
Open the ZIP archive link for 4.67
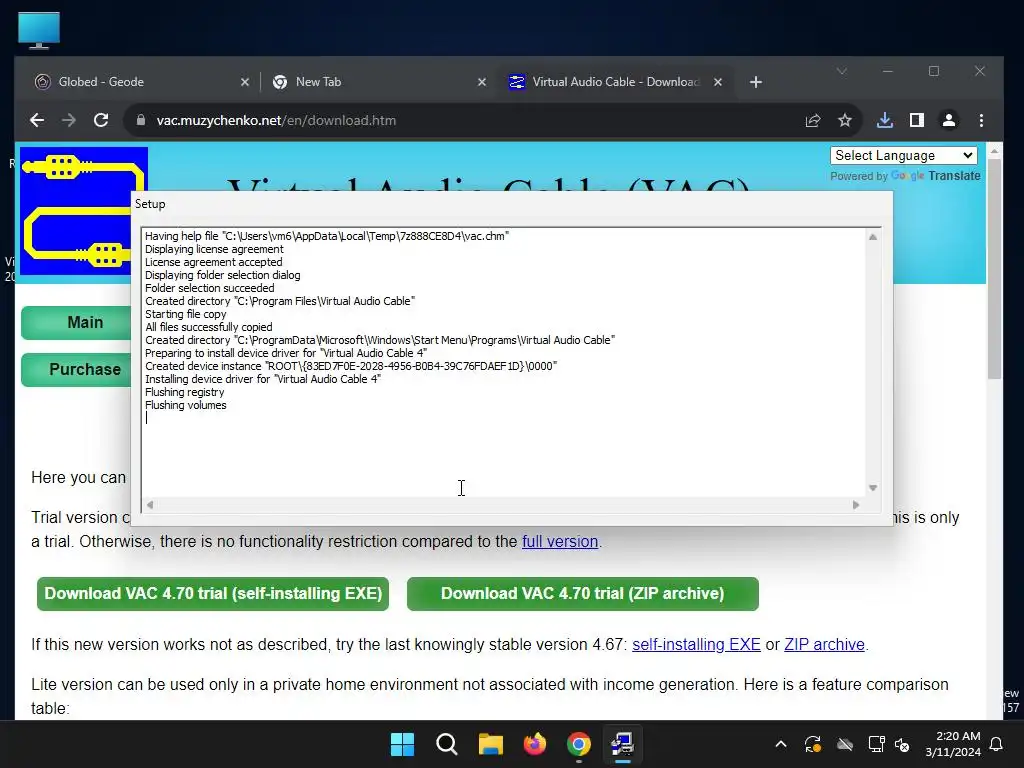824,645
